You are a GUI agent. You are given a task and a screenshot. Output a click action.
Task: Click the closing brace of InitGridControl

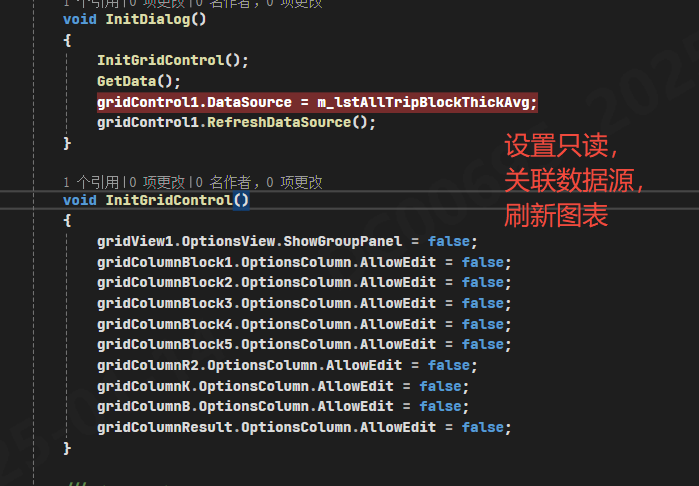tap(67, 448)
